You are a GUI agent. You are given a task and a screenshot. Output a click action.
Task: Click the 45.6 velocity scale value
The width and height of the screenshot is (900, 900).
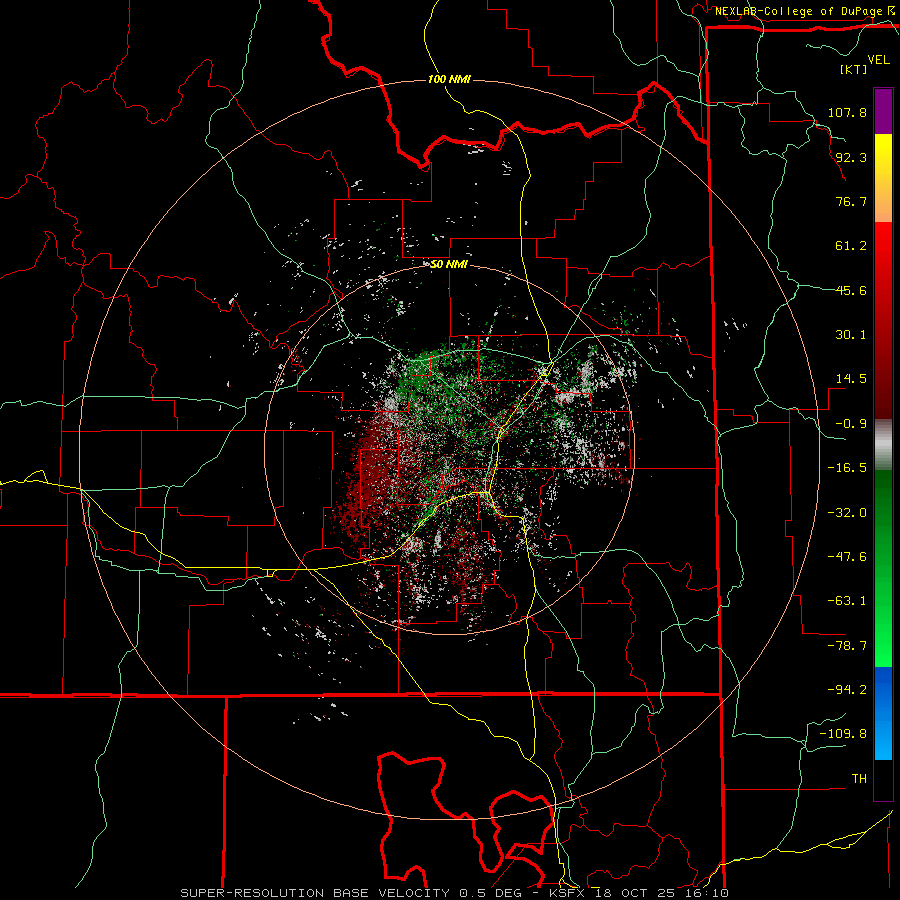(x=851, y=290)
